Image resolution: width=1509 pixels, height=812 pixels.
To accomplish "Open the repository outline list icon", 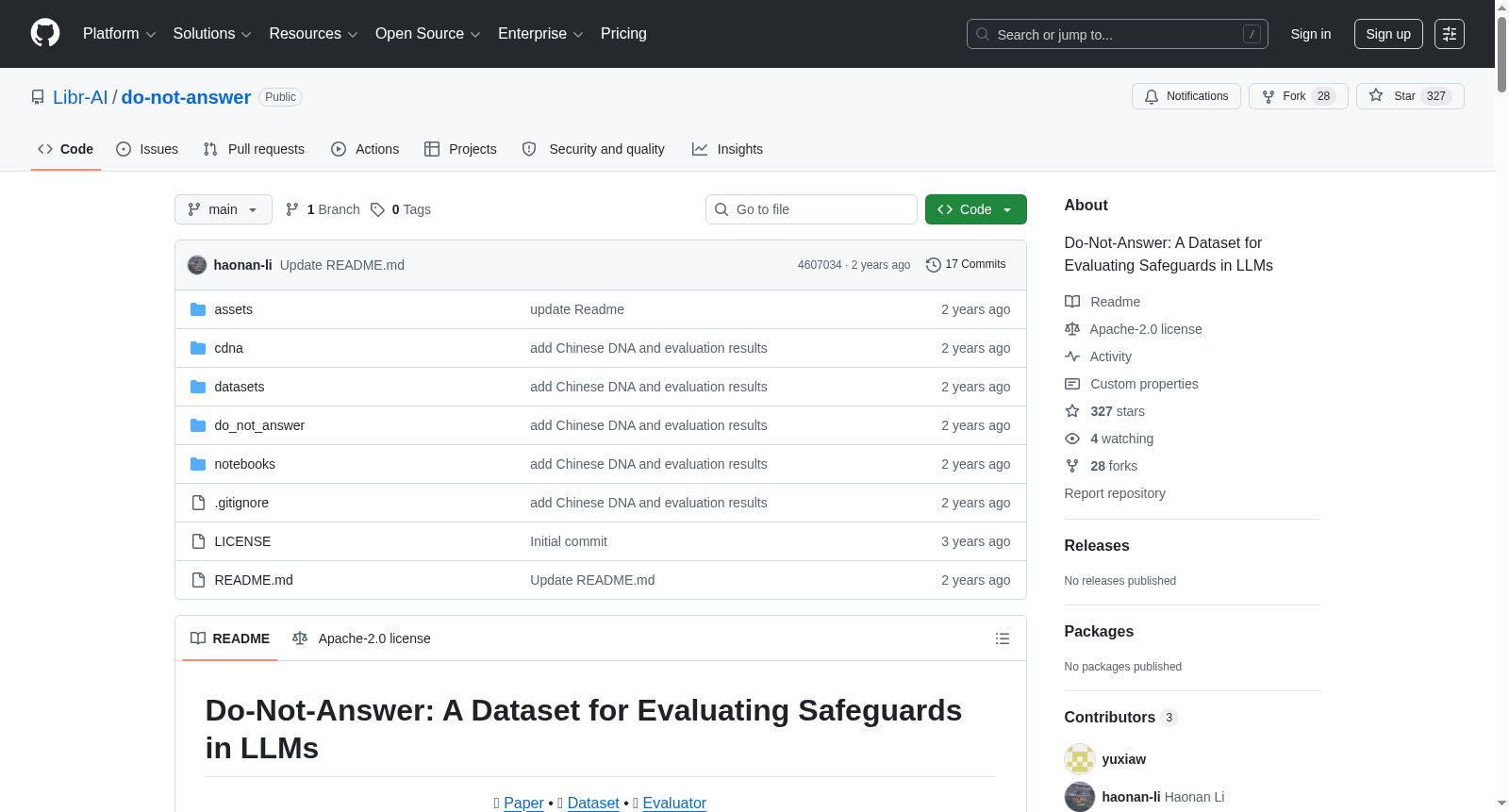I will [x=1003, y=638].
